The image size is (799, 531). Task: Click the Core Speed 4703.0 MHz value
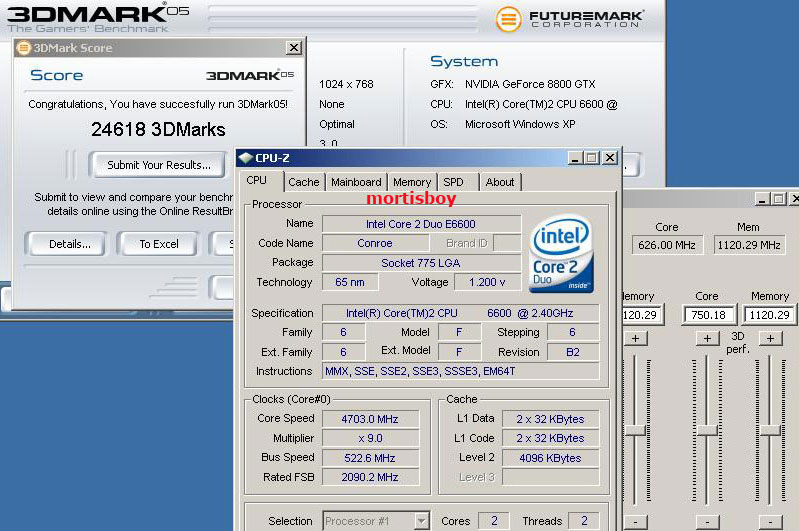(x=370, y=419)
